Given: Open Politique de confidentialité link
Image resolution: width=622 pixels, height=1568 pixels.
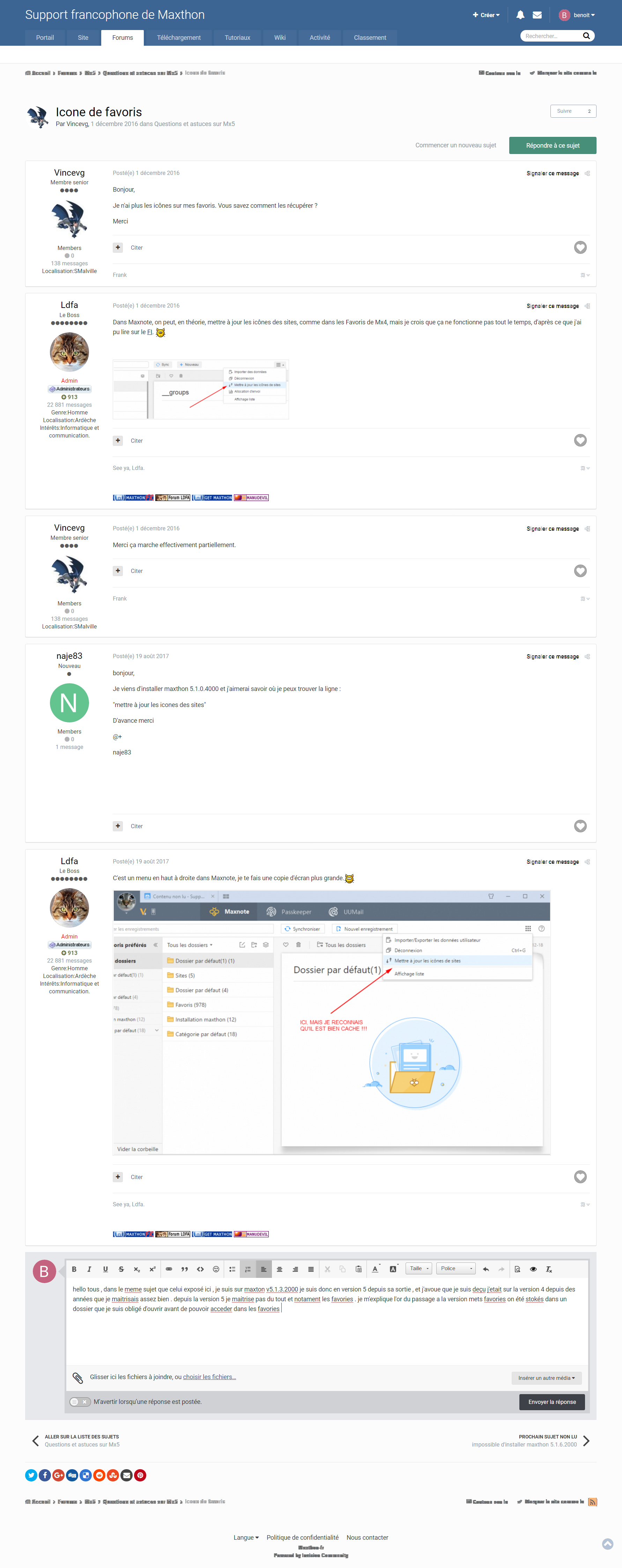Looking at the screenshot, I should tap(303, 1538).
